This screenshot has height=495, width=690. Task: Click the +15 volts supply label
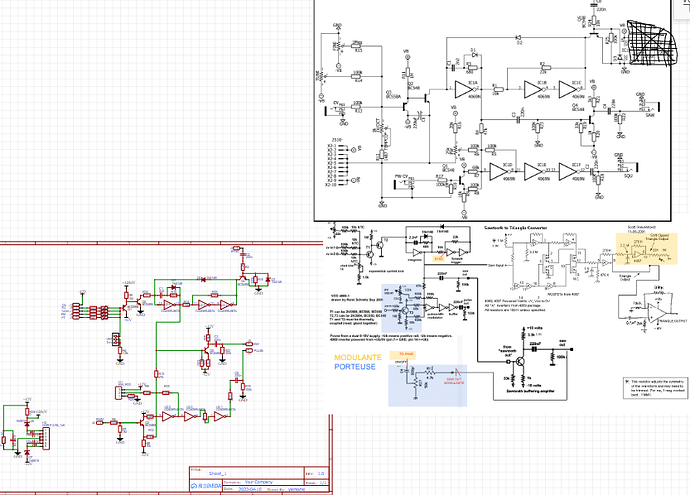click(536, 328)
